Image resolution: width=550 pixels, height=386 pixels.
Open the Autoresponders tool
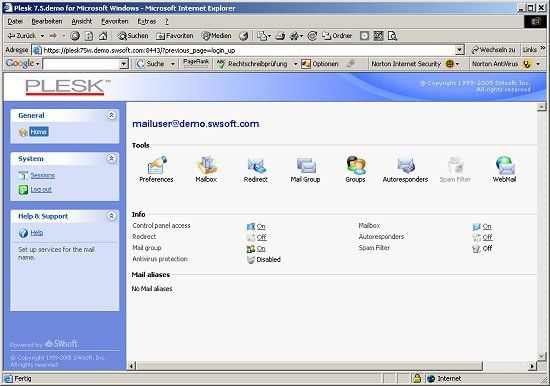click(x=405, y=169)
